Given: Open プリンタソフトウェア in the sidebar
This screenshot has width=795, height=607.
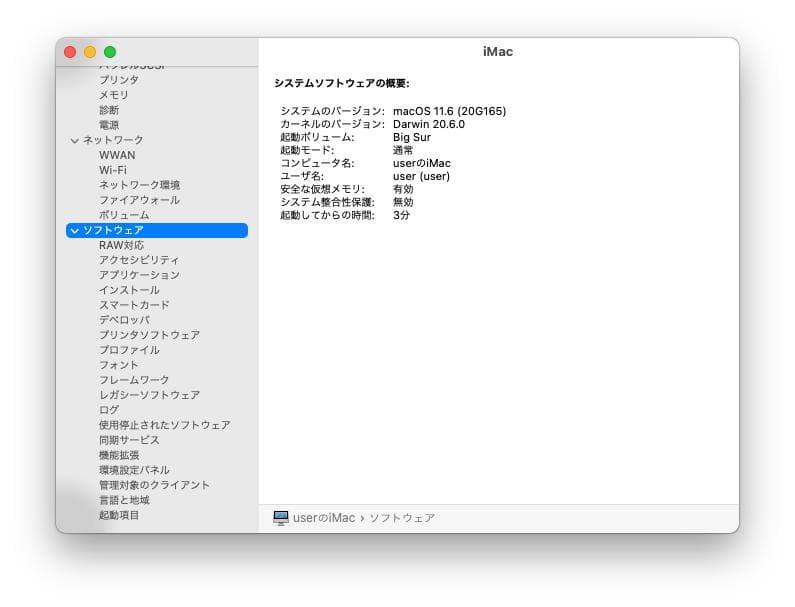Looking at the screenshot, I should 150,335.
